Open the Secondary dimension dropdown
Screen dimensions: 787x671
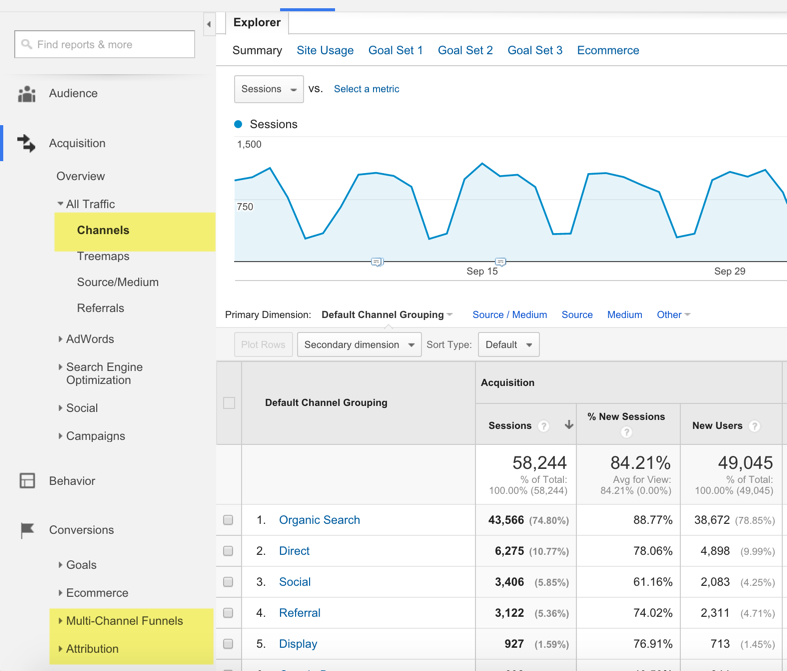(x=358, y=345)
